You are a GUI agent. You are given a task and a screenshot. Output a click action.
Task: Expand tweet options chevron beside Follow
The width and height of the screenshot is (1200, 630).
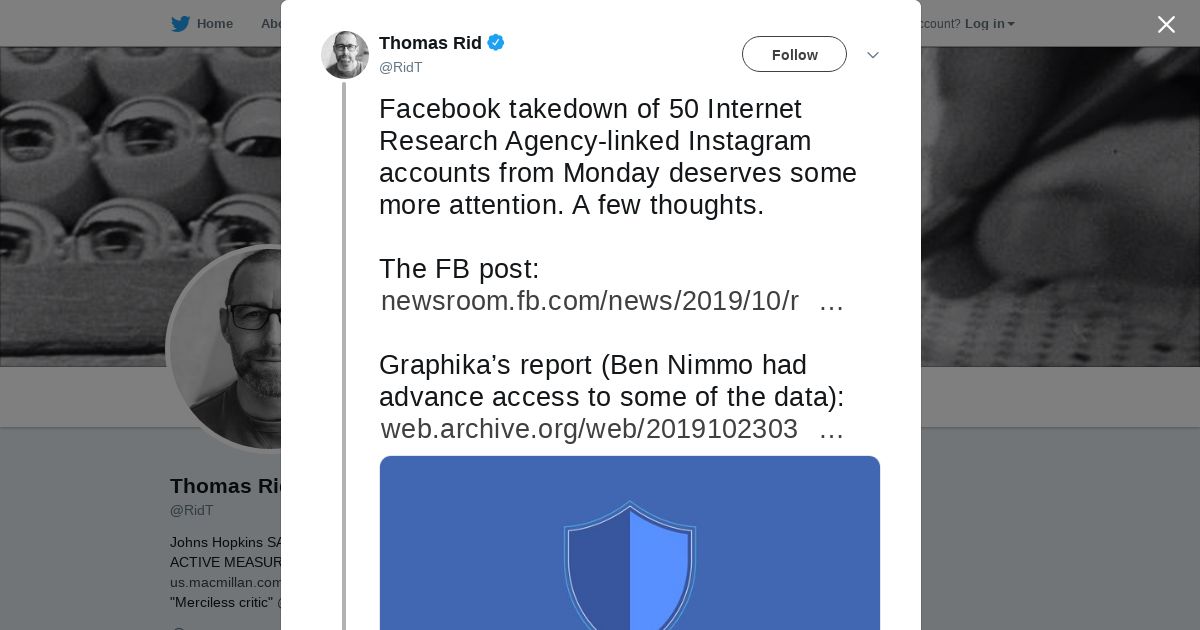coord(872,55)
